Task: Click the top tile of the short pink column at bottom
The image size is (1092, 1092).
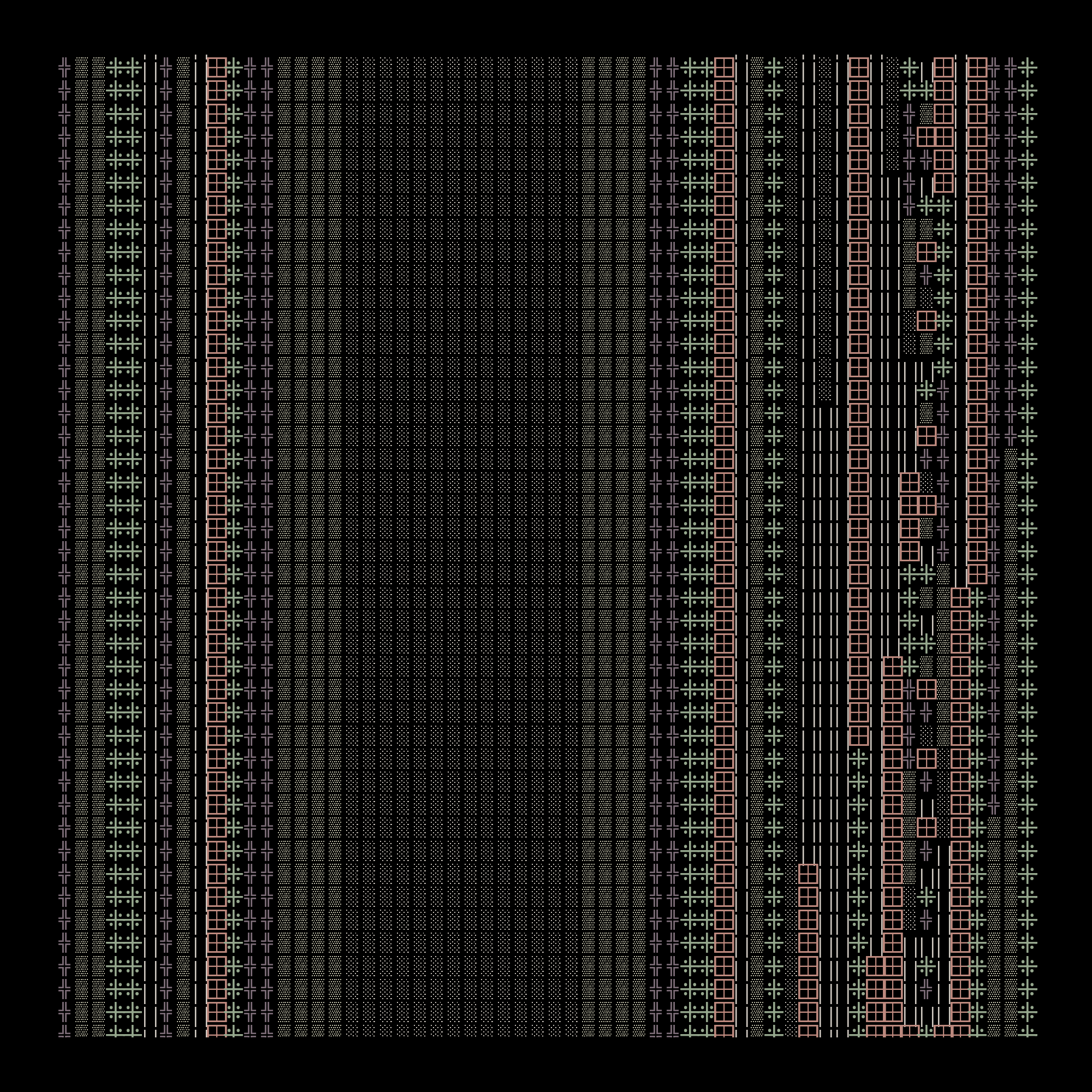Action: [x=808, y=874]
